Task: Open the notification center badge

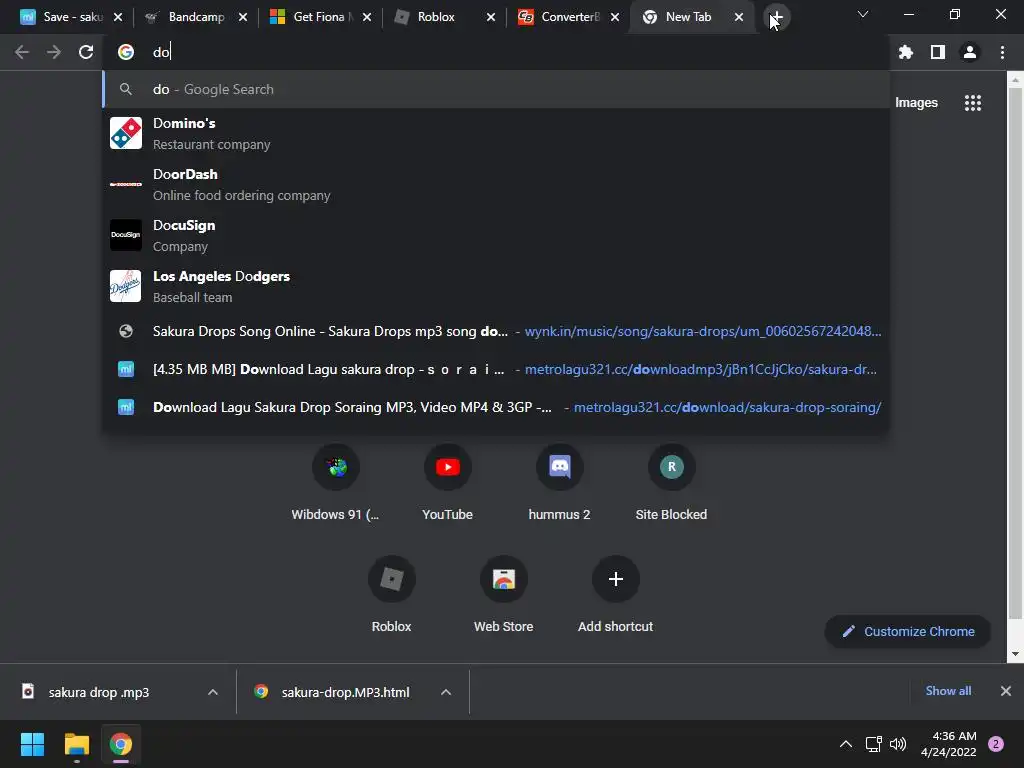Action: [996, 744]
